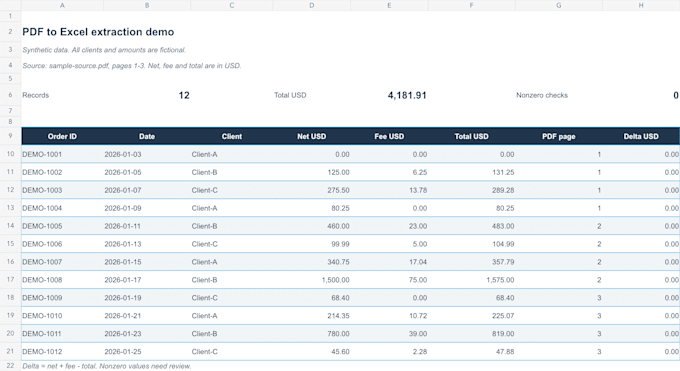Select row 9 header number

coord(10,136)
